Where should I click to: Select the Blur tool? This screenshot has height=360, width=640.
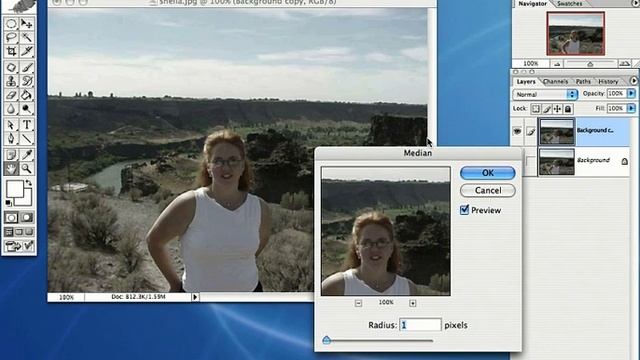coord(11,109)
